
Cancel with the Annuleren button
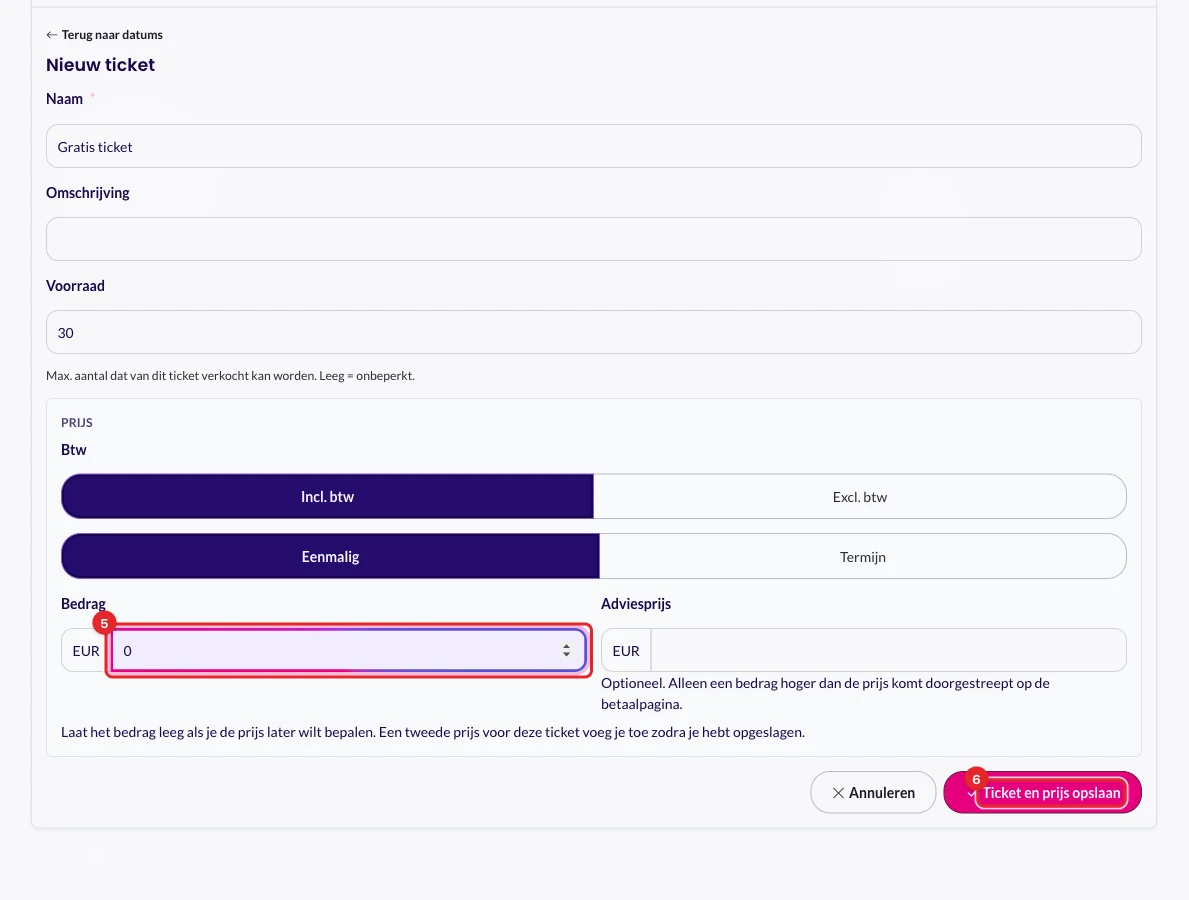[x=874, y=792]
